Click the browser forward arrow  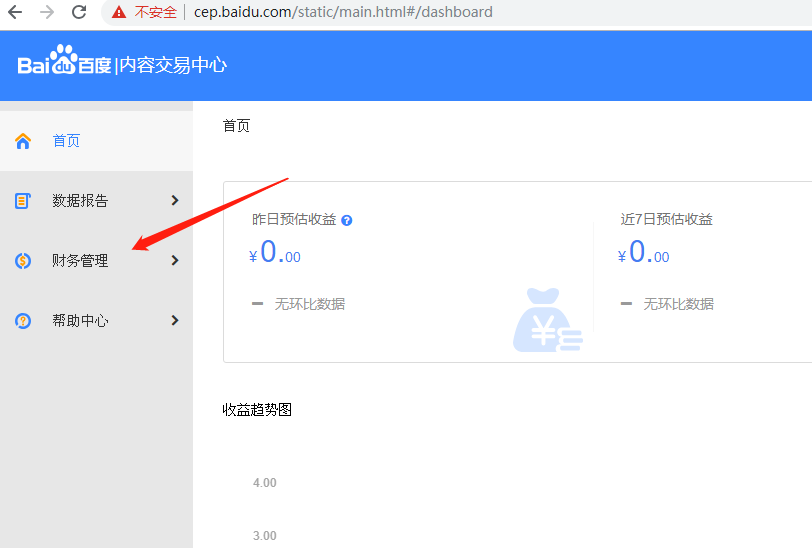[46, 13]
